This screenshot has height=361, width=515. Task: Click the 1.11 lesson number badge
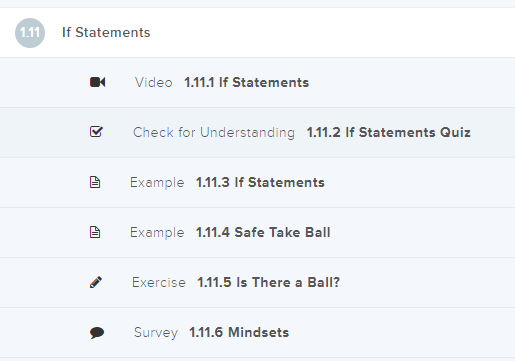[30, 33]
